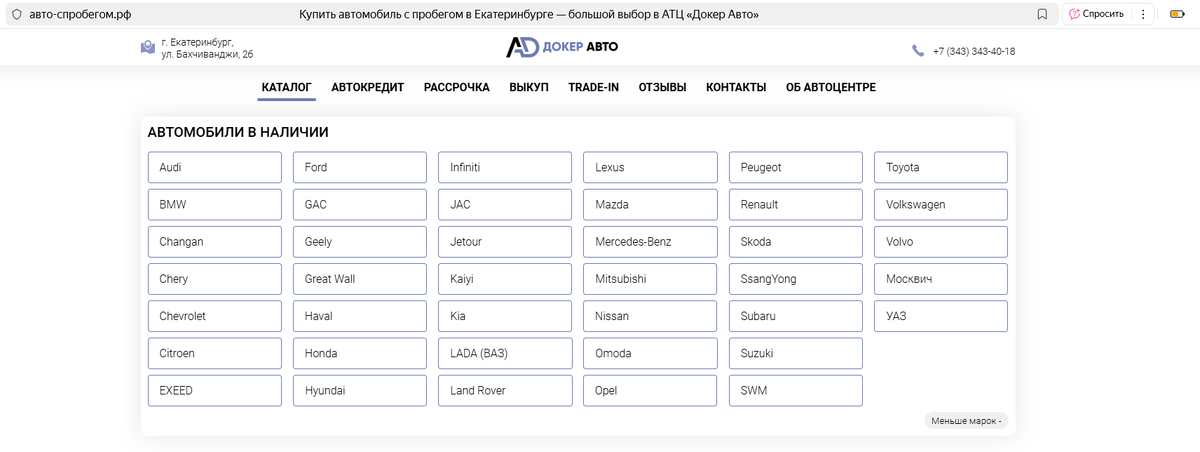Open the Отзывы page
1200x452 pixels.
coord(663,87)
